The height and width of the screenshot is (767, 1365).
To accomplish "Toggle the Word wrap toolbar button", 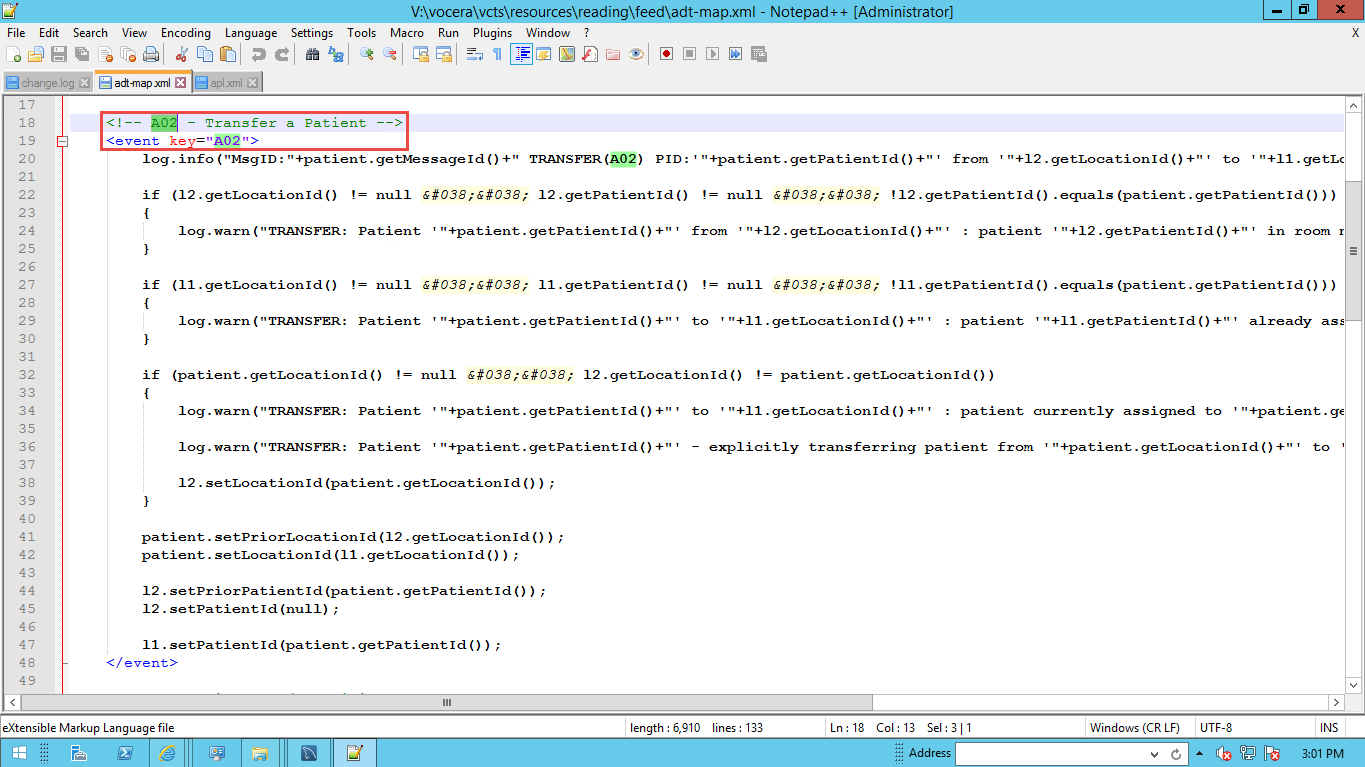I will (475, 54).
